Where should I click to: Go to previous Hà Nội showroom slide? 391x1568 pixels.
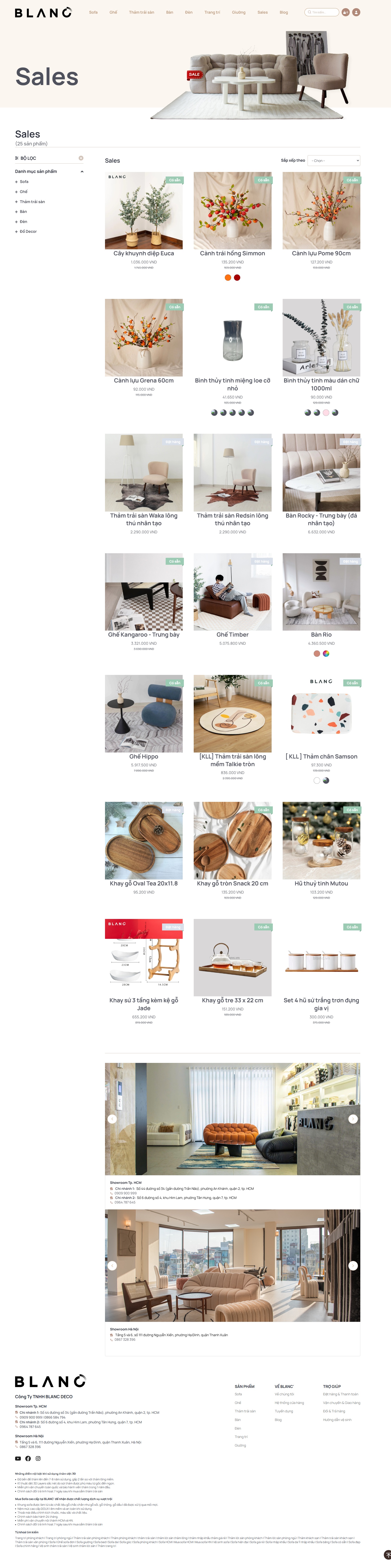(112, 1266)
